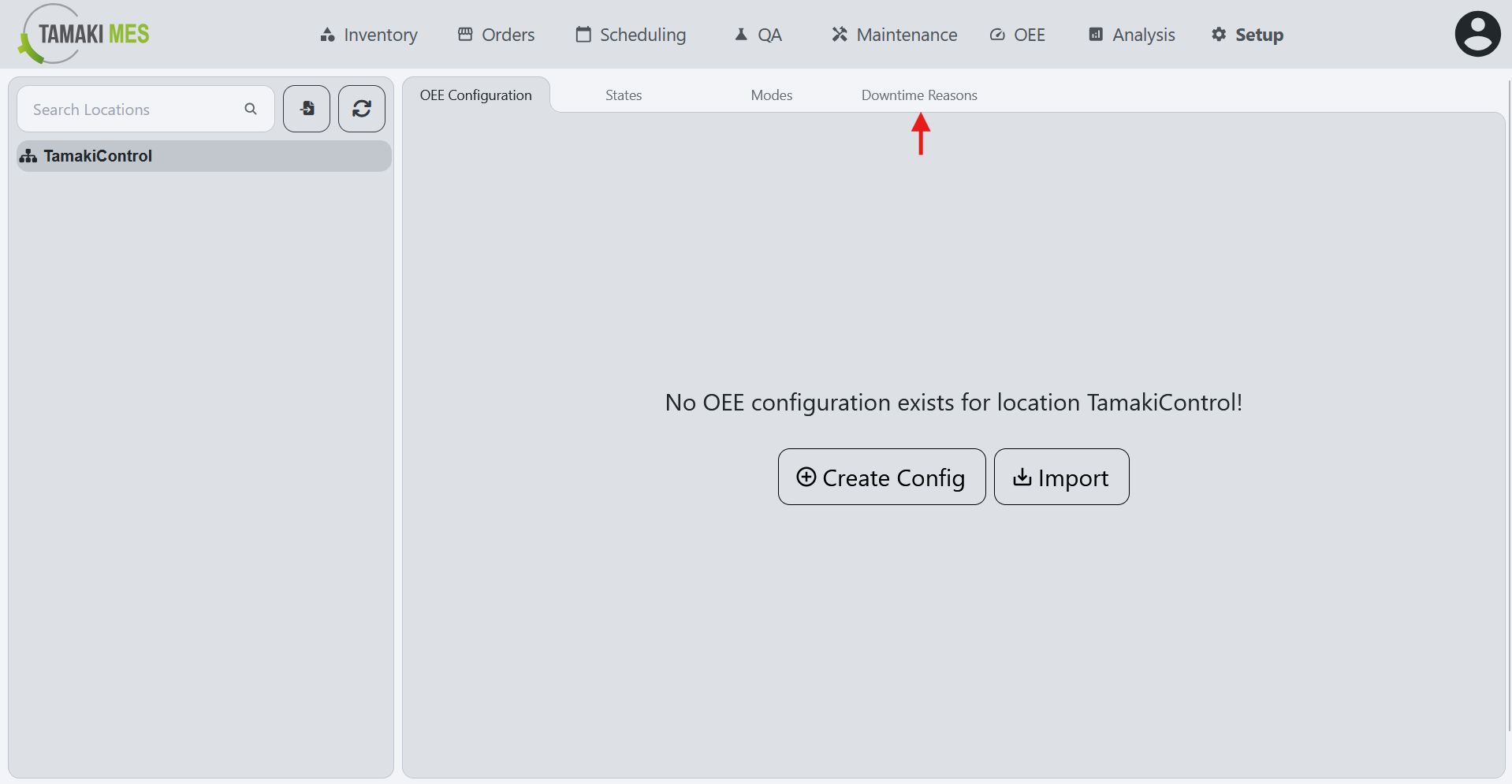Select the Modes tab
This screenshot has height=784, width=1512.
tap(771, 95)
